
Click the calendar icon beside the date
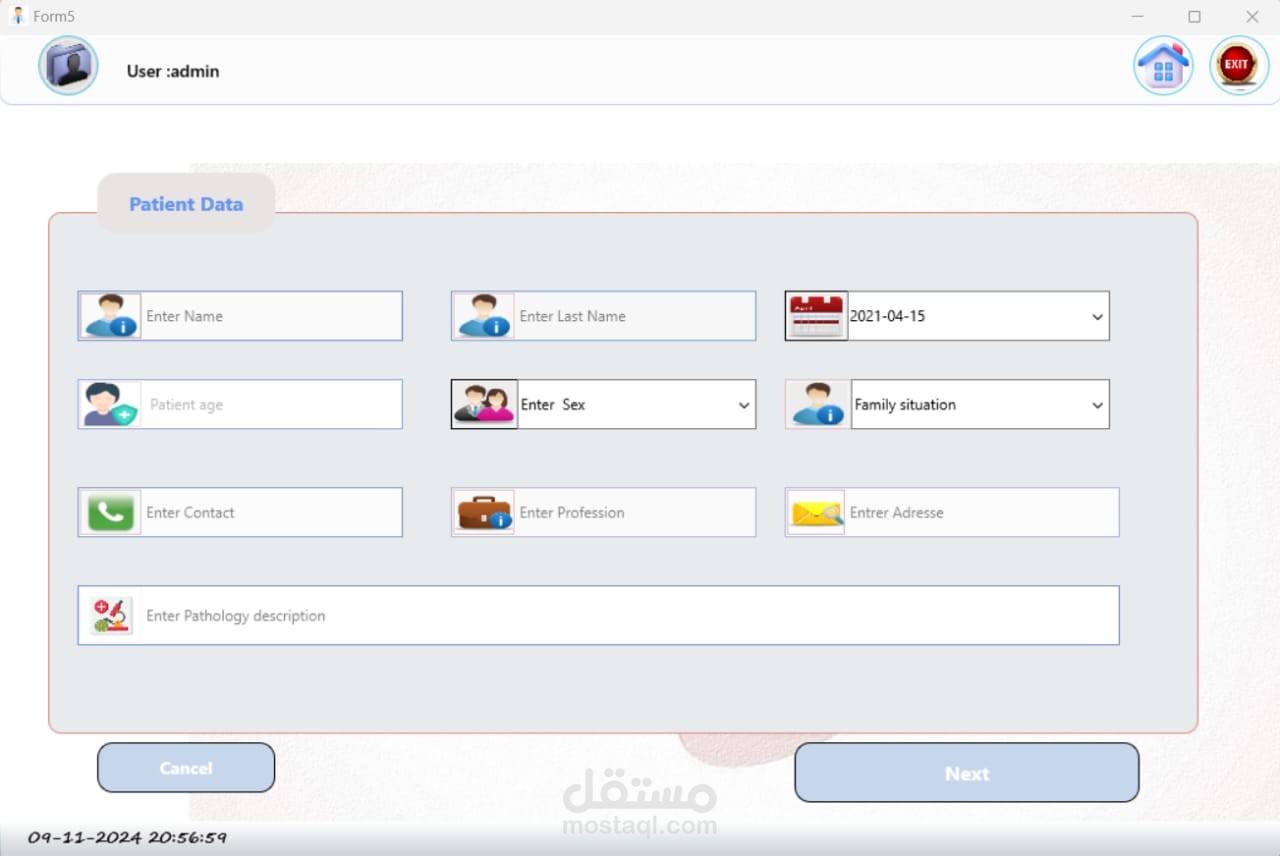click(x=816, y=316)
